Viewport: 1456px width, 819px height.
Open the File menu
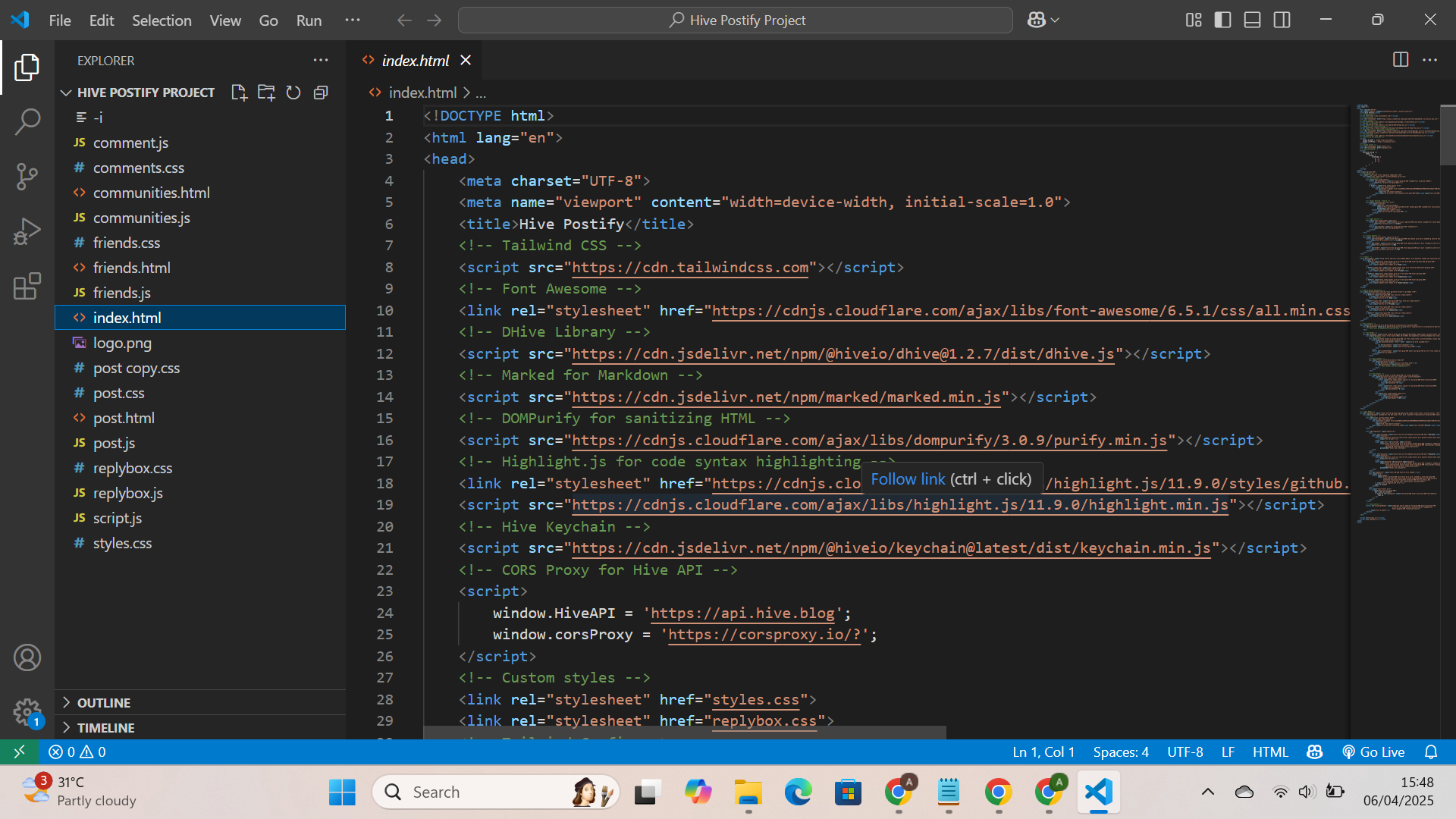click(60, 20)
